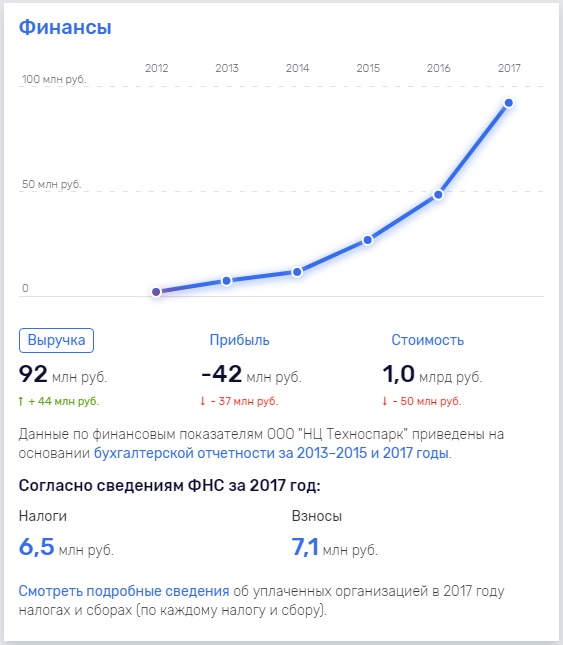This screenshot has height=645, width=563.
Task: Click the 2017 year label on axis
Action: coord(509,68)
